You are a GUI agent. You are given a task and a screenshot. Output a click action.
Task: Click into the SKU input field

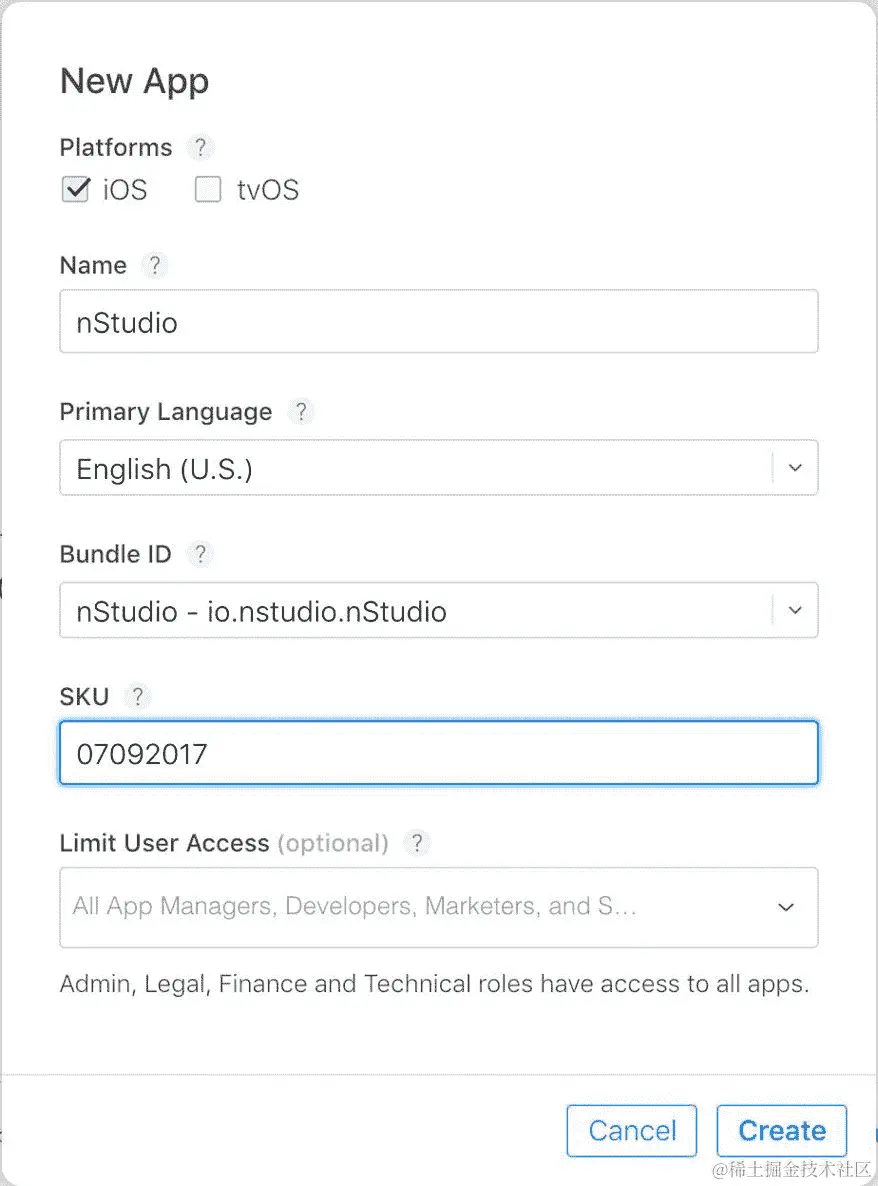click(438, 753)
